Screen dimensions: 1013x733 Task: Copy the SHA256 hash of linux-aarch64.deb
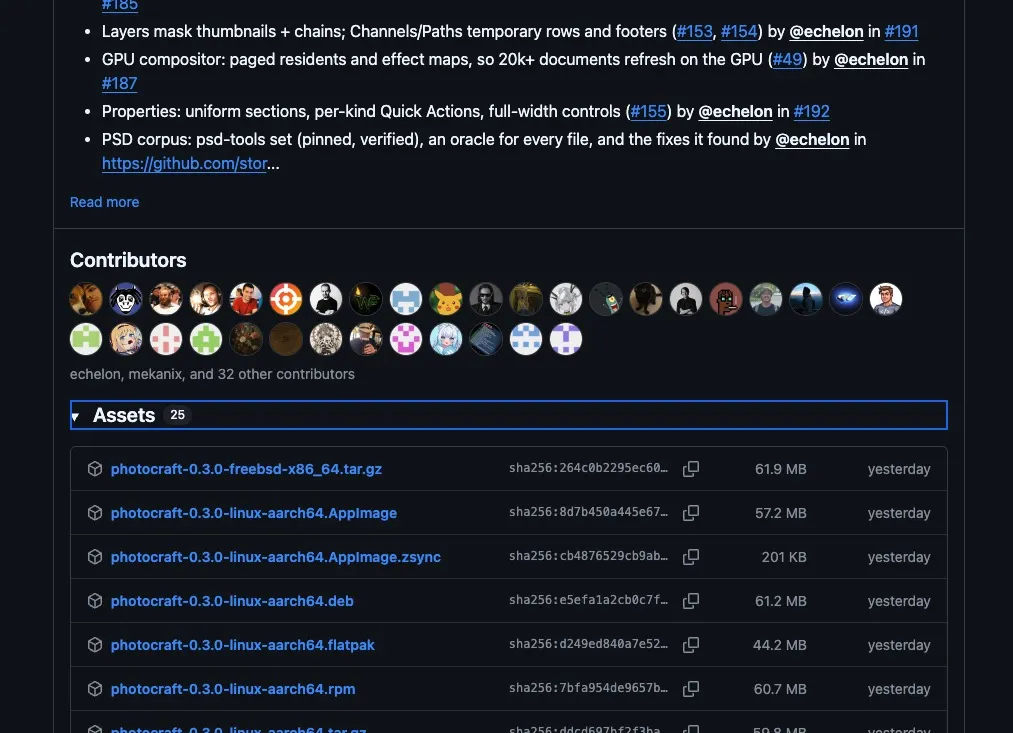pos(691,601)
